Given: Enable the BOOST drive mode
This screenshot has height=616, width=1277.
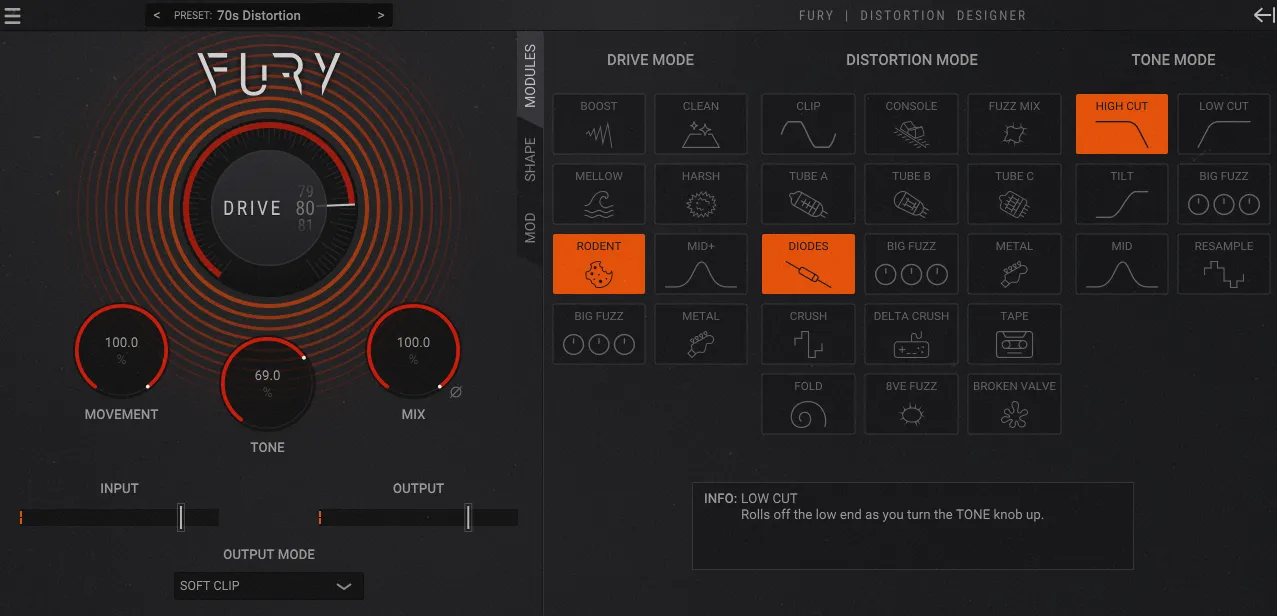Looking at the screenshot, I should point(598,123).
